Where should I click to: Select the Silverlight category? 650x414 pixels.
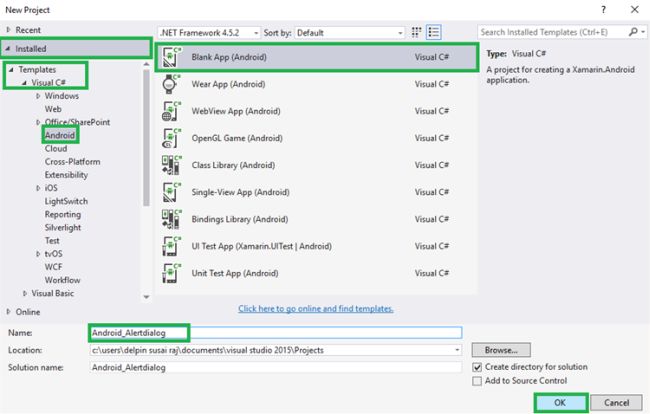63,228
